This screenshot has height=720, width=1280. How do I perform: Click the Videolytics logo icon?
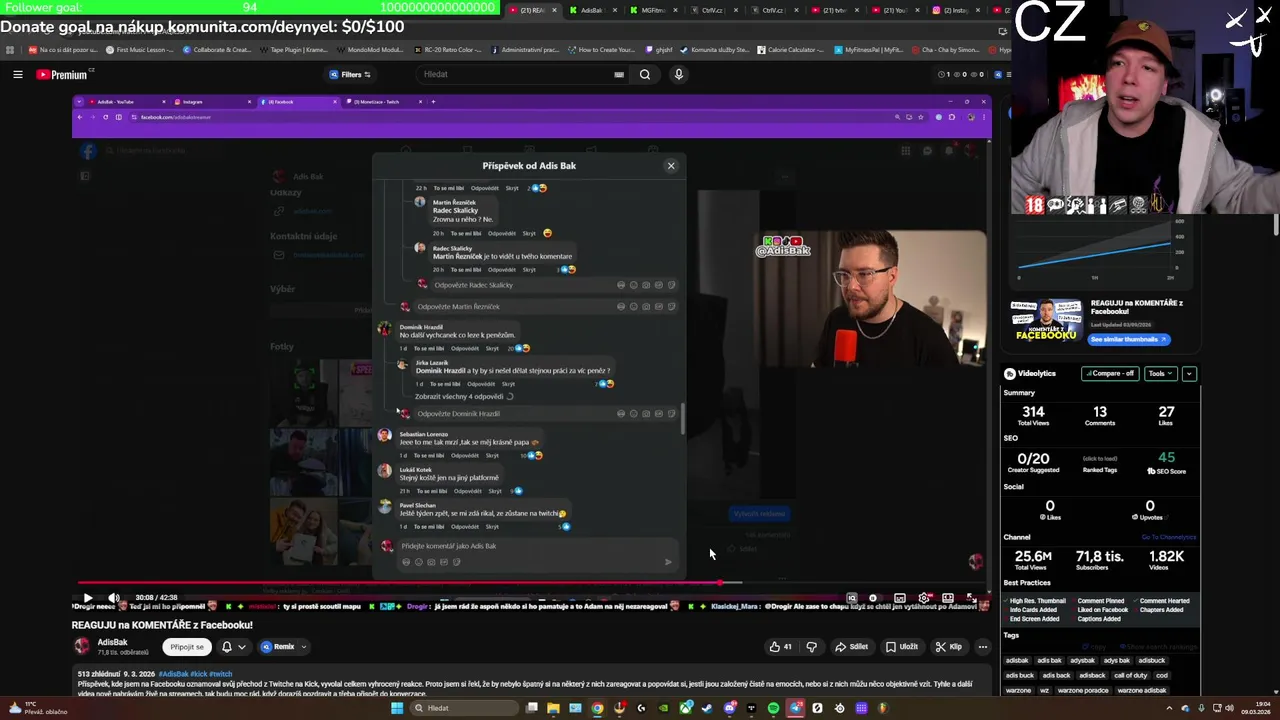(1009, 373)
